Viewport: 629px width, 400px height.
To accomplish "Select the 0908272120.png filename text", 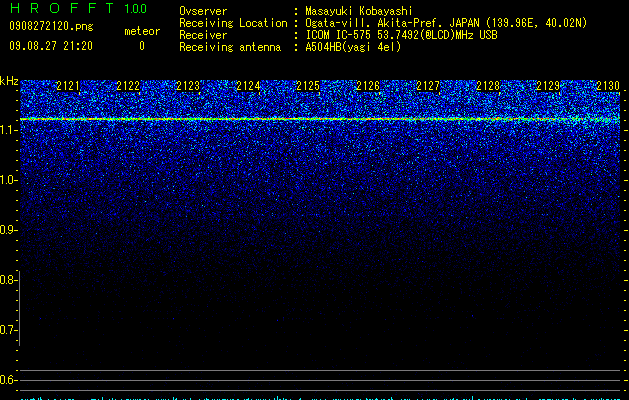I will coord(51,27).
